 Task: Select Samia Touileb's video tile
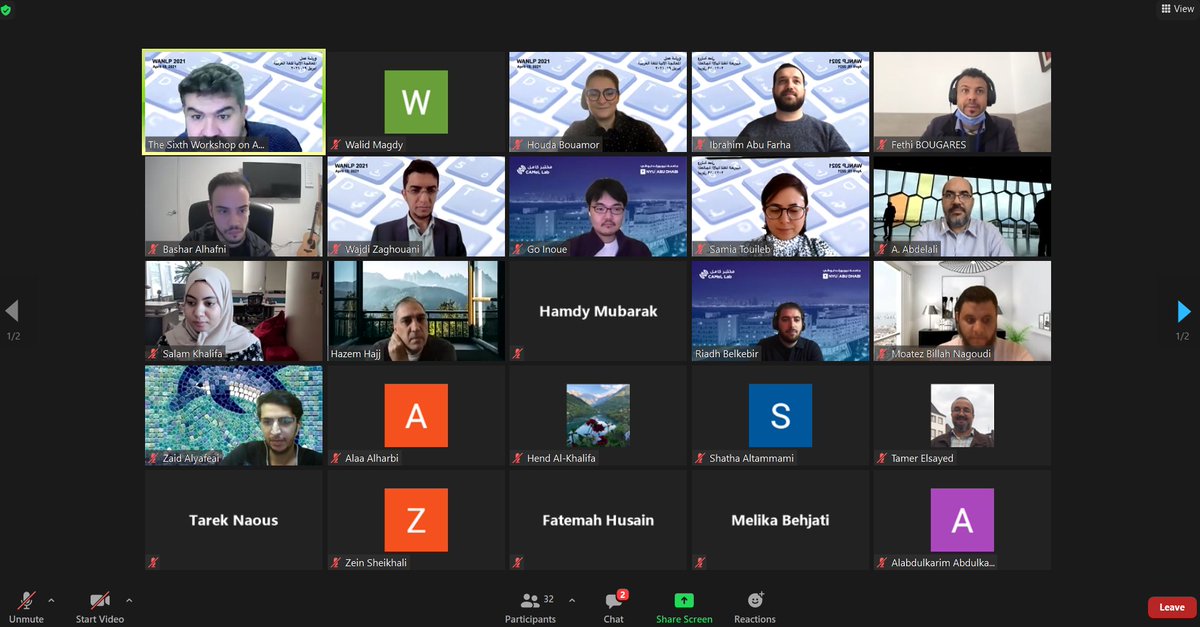(780, 206)
